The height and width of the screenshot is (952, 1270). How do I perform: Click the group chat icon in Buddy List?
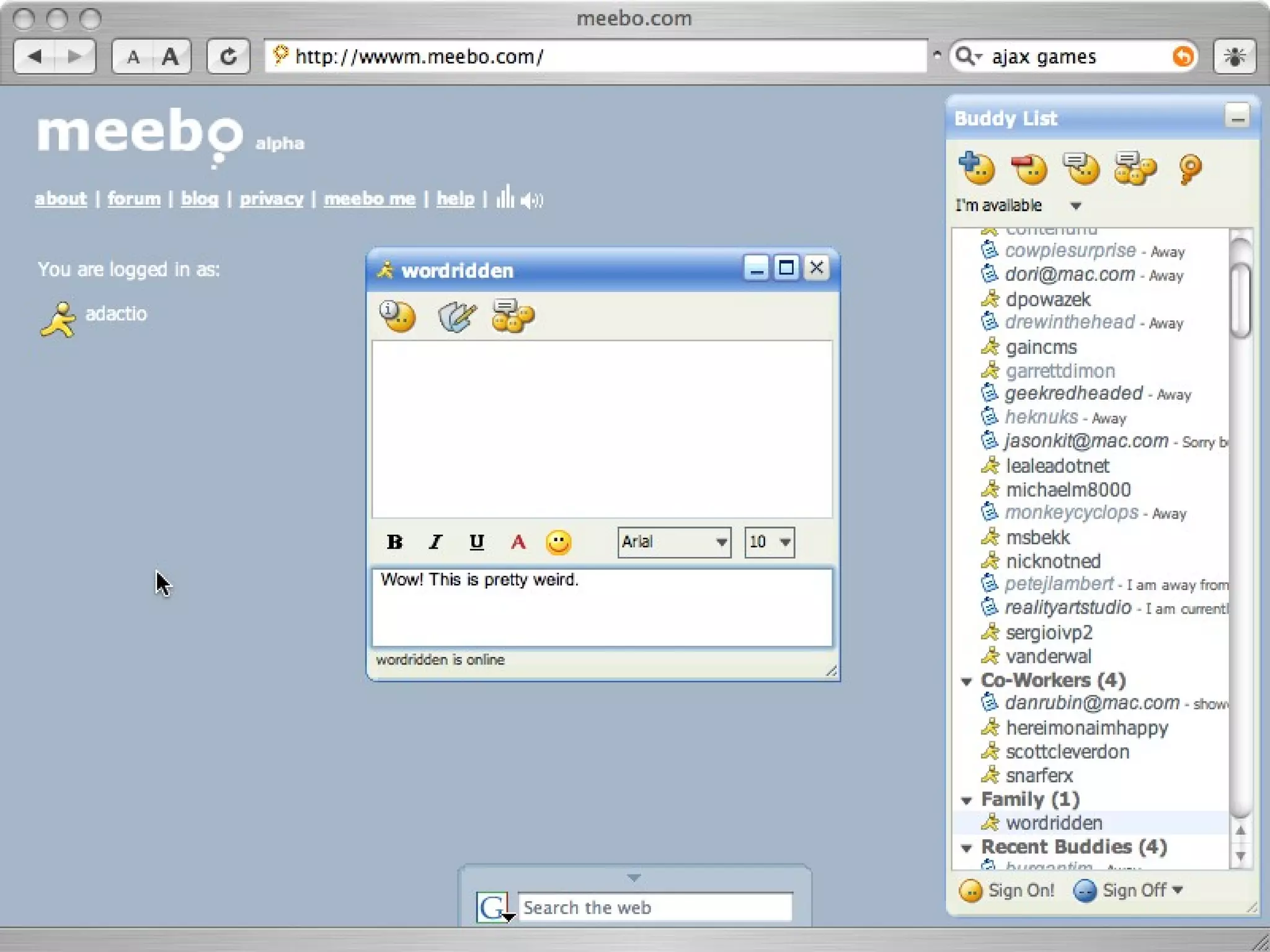point(1135,169)
